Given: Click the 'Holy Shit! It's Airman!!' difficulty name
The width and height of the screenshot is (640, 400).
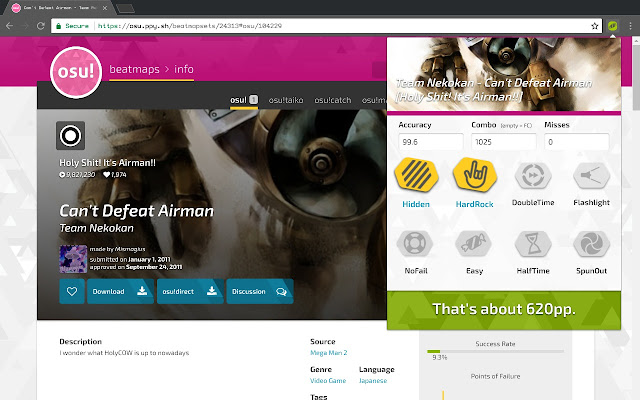Looking at the screenshot, I should pos(107,163).
